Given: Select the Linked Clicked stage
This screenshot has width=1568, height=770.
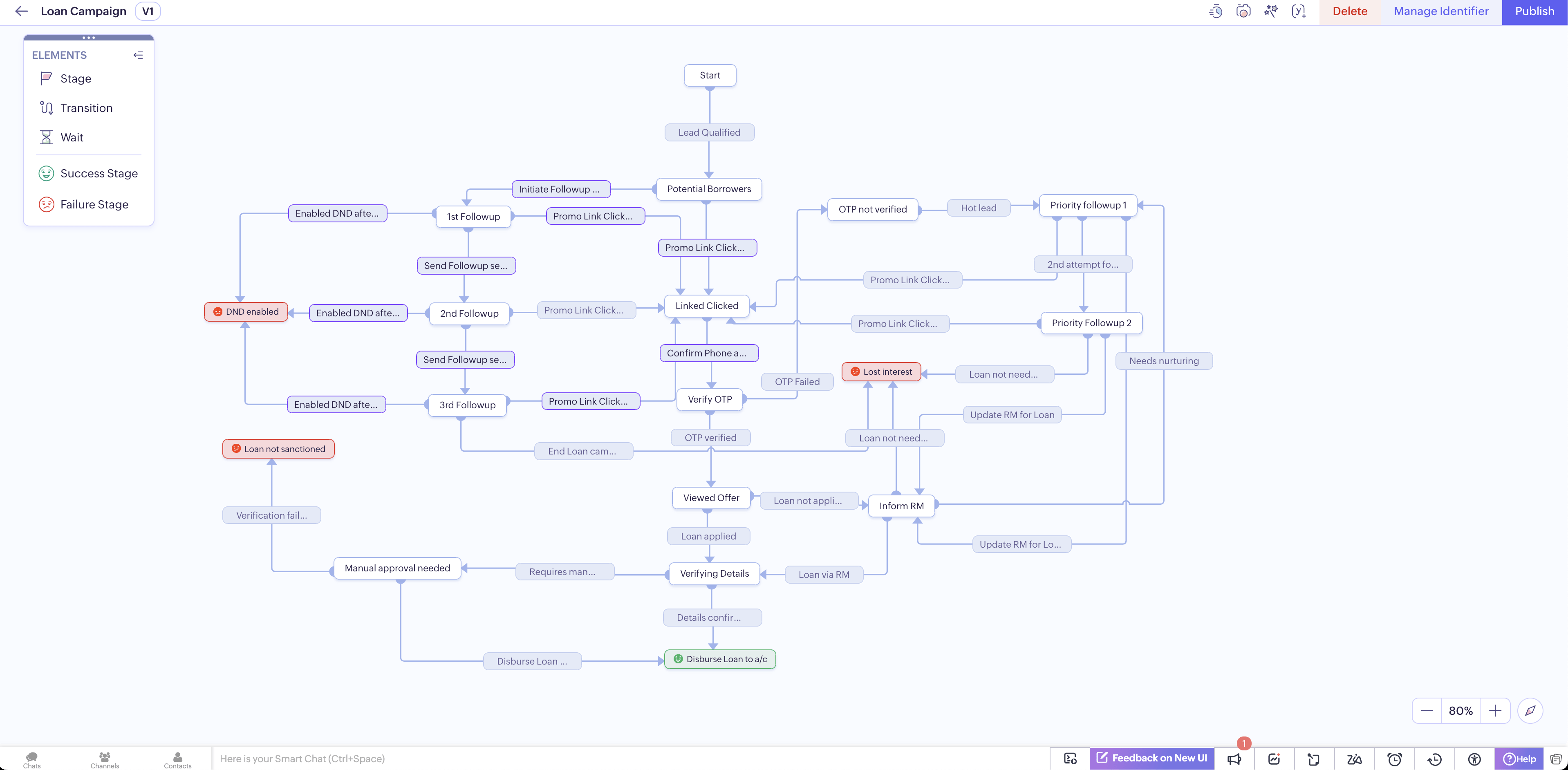Looking at the screenshot, I should click(x=707, y=306).
